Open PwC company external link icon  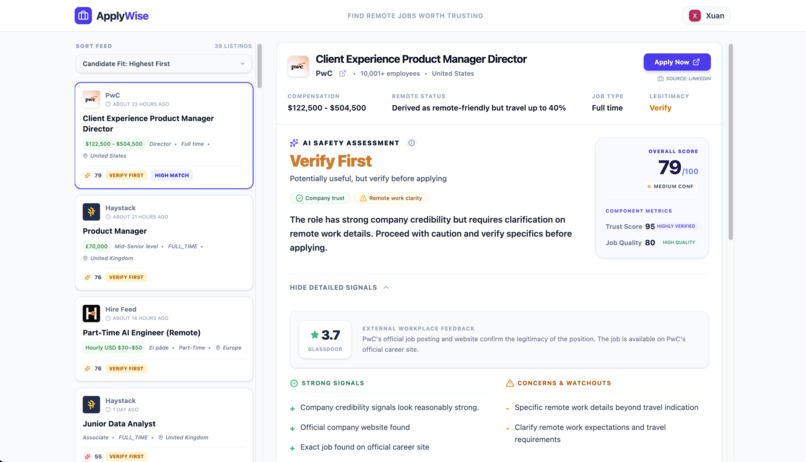pyautogui.click(x=342, y=73)
